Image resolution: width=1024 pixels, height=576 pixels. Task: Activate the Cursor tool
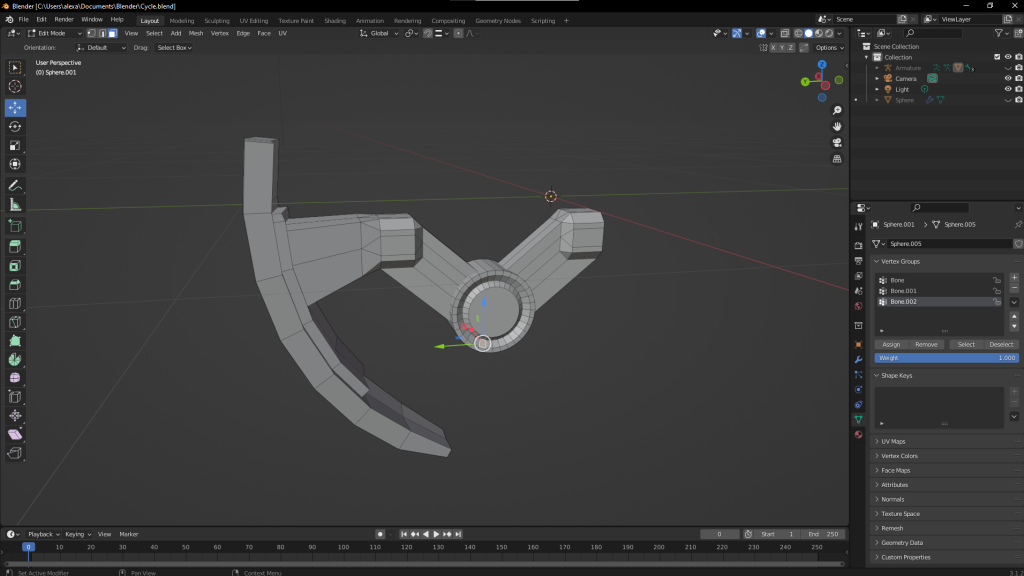coord(15,87)
